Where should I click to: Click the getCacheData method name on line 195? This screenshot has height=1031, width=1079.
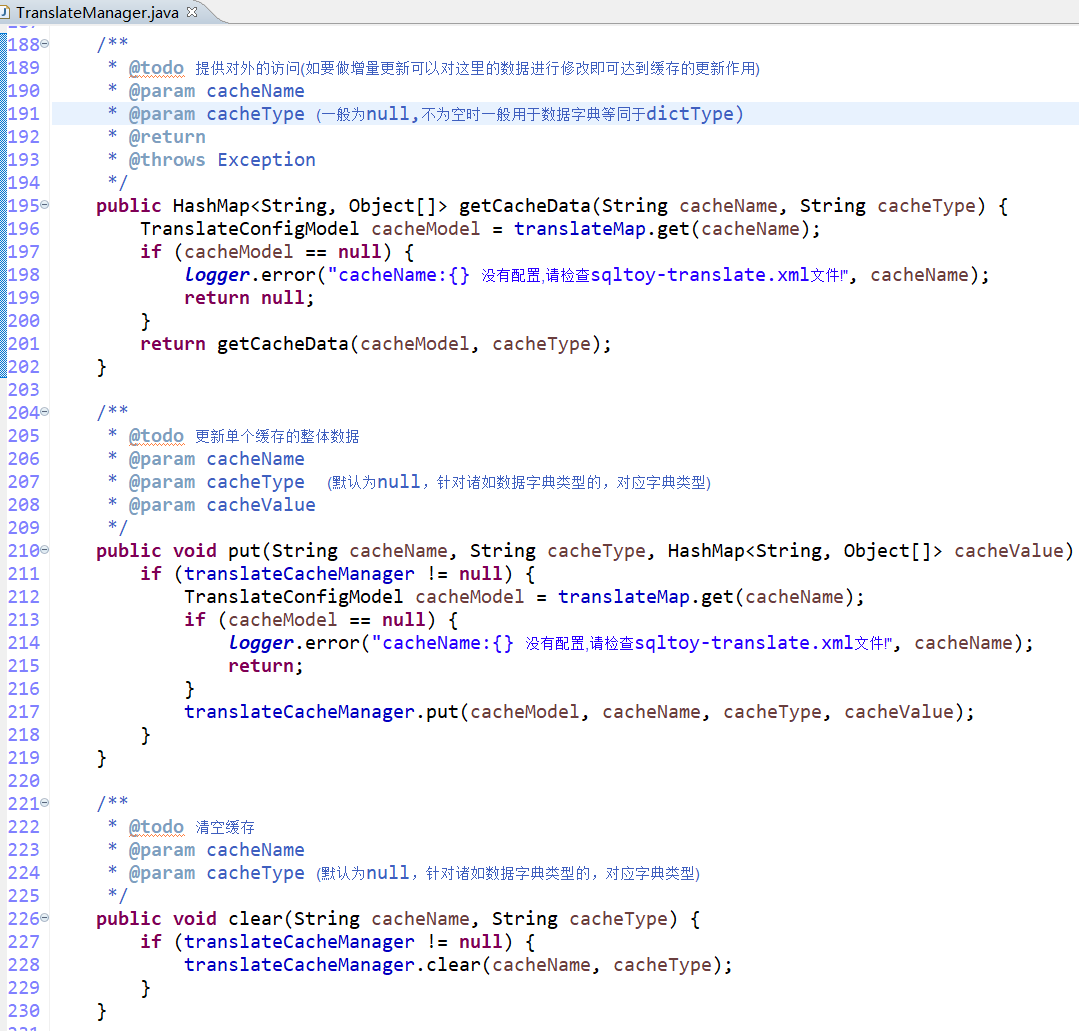(524, 206)
